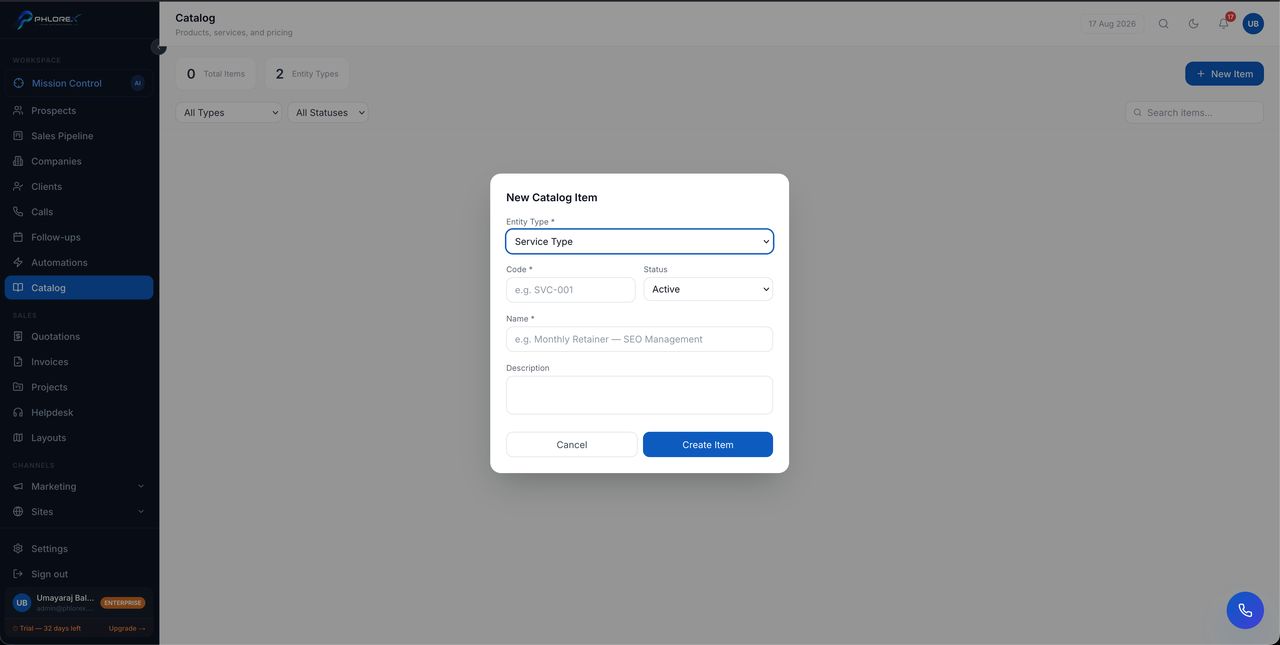Click Umayaraj Bal... user name in sidebar
This screenshot has height=645, width=1280.
click(x=65, y=598)
